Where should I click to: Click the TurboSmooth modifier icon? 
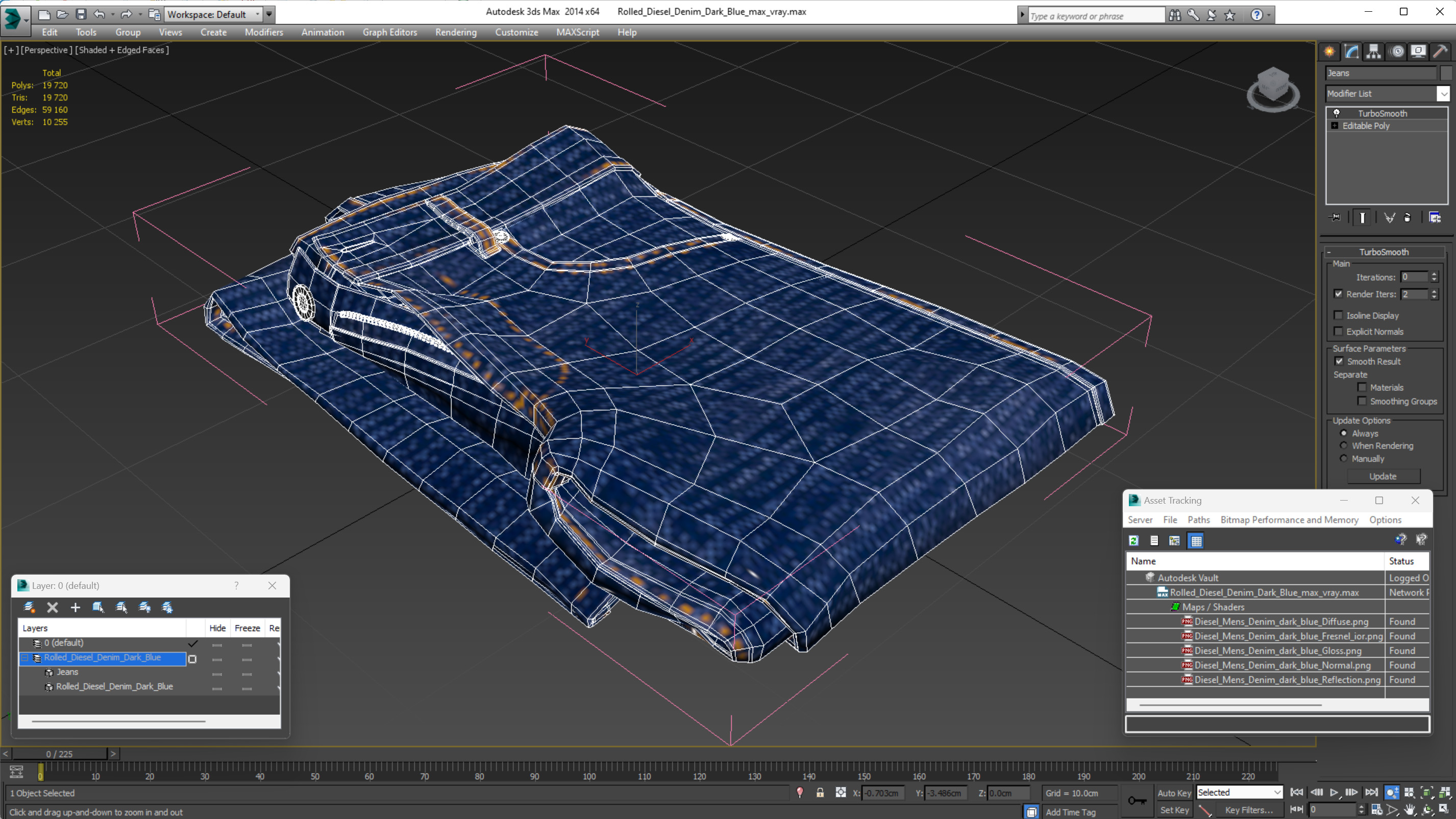pyautogui.click(x=1337, y=112)
